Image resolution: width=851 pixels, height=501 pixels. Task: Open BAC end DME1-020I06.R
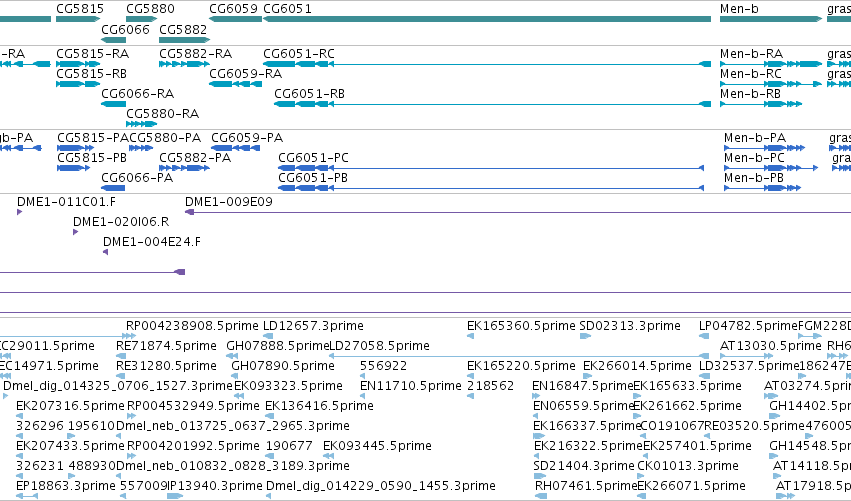pyautogui.click(x=121, y=222)
